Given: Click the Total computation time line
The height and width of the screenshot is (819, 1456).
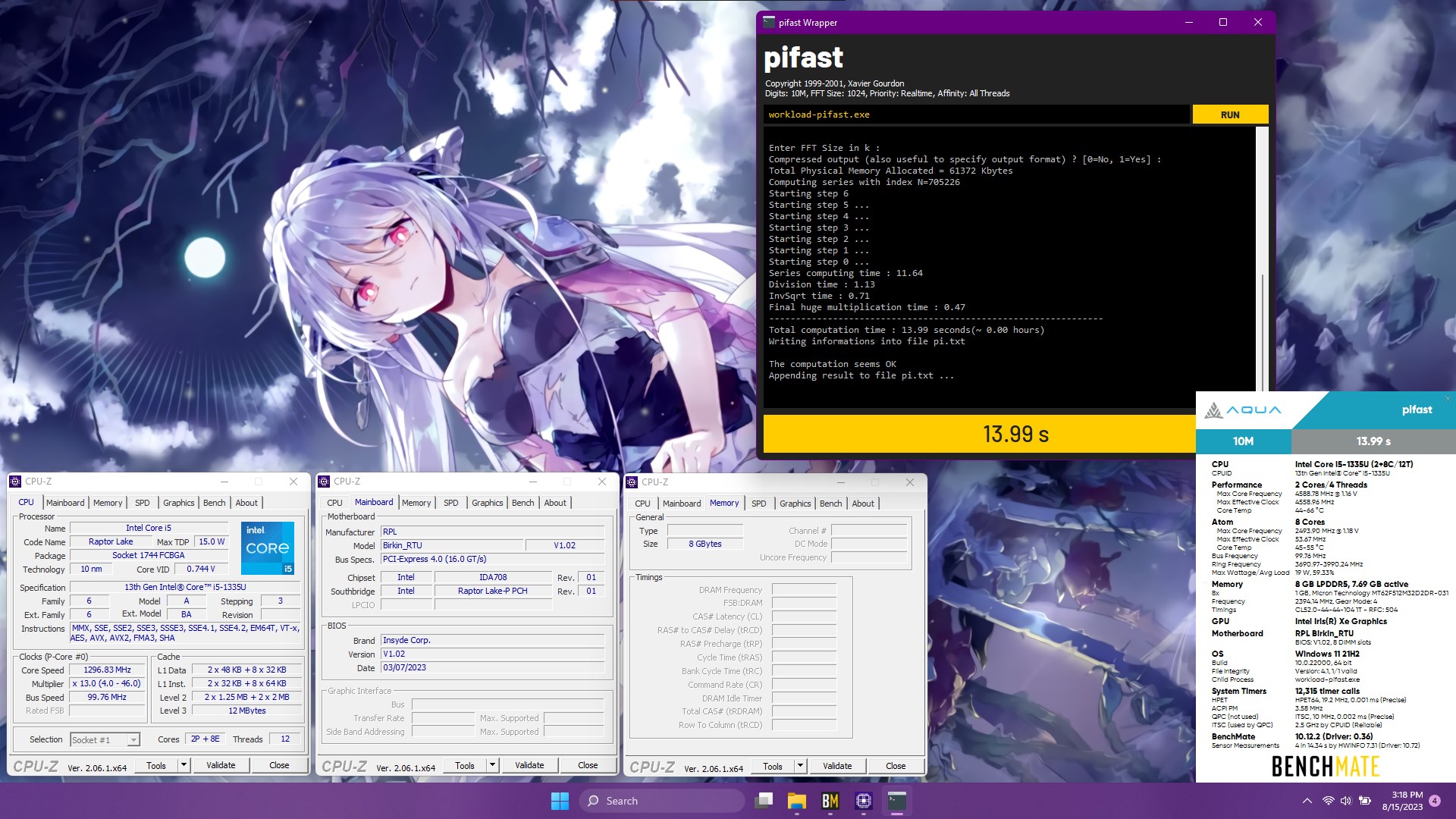Looking at the screenshot, I should click(x=906, y=330).
